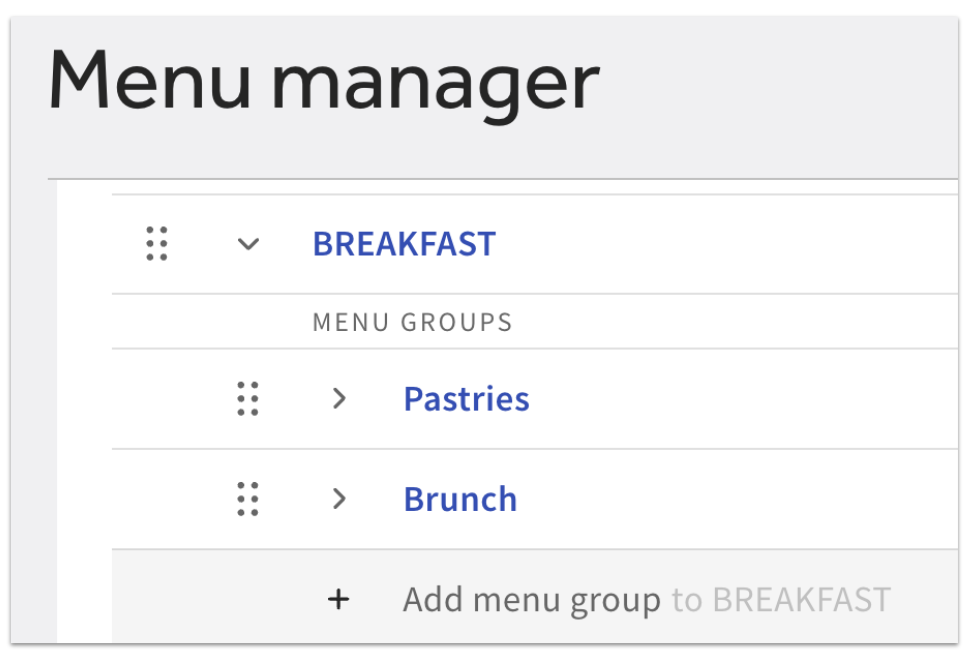This screenshot has height=664, width=974.
Task: Click Add menu group to BREAKFAST
Action: (532, 598)
